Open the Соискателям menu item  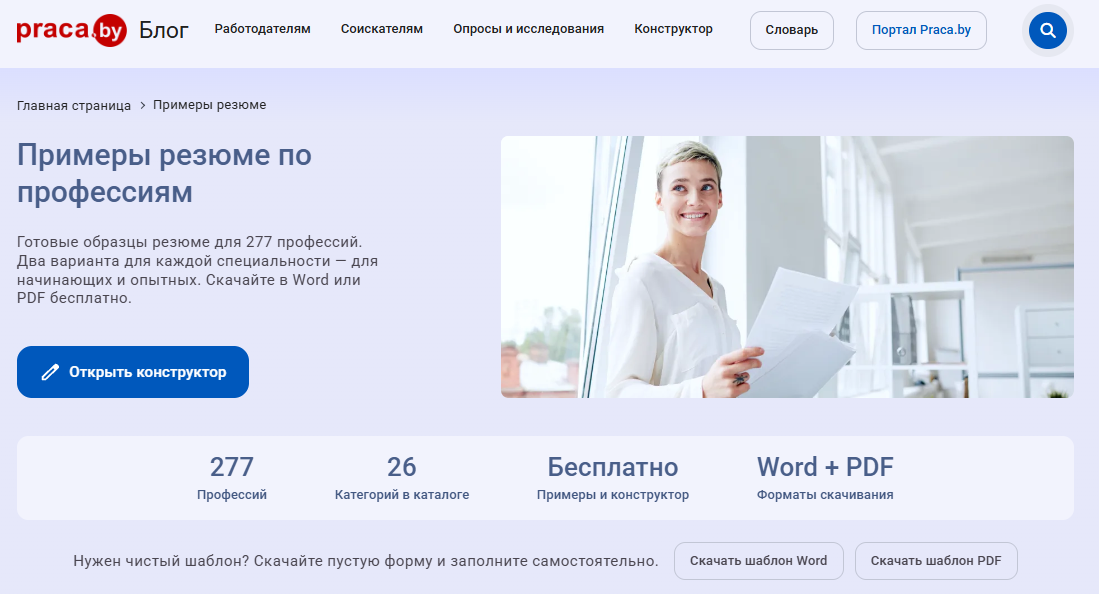[x=381, y=29]
